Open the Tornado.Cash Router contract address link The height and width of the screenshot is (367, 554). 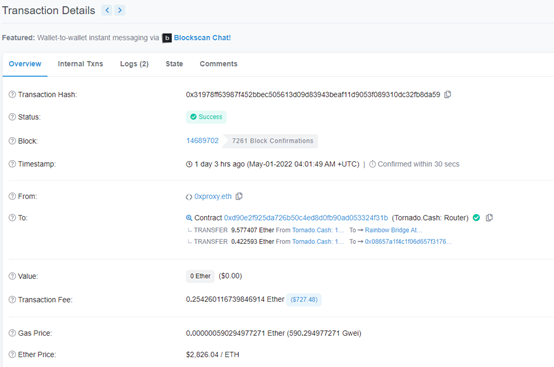click(x=306, y=218)
